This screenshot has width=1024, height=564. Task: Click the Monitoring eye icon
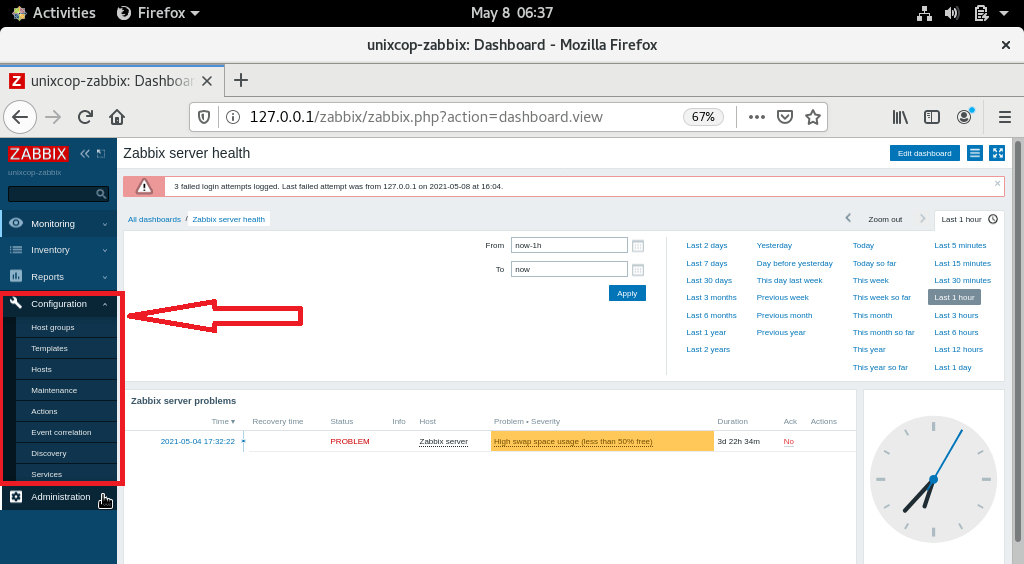(16, 223)
